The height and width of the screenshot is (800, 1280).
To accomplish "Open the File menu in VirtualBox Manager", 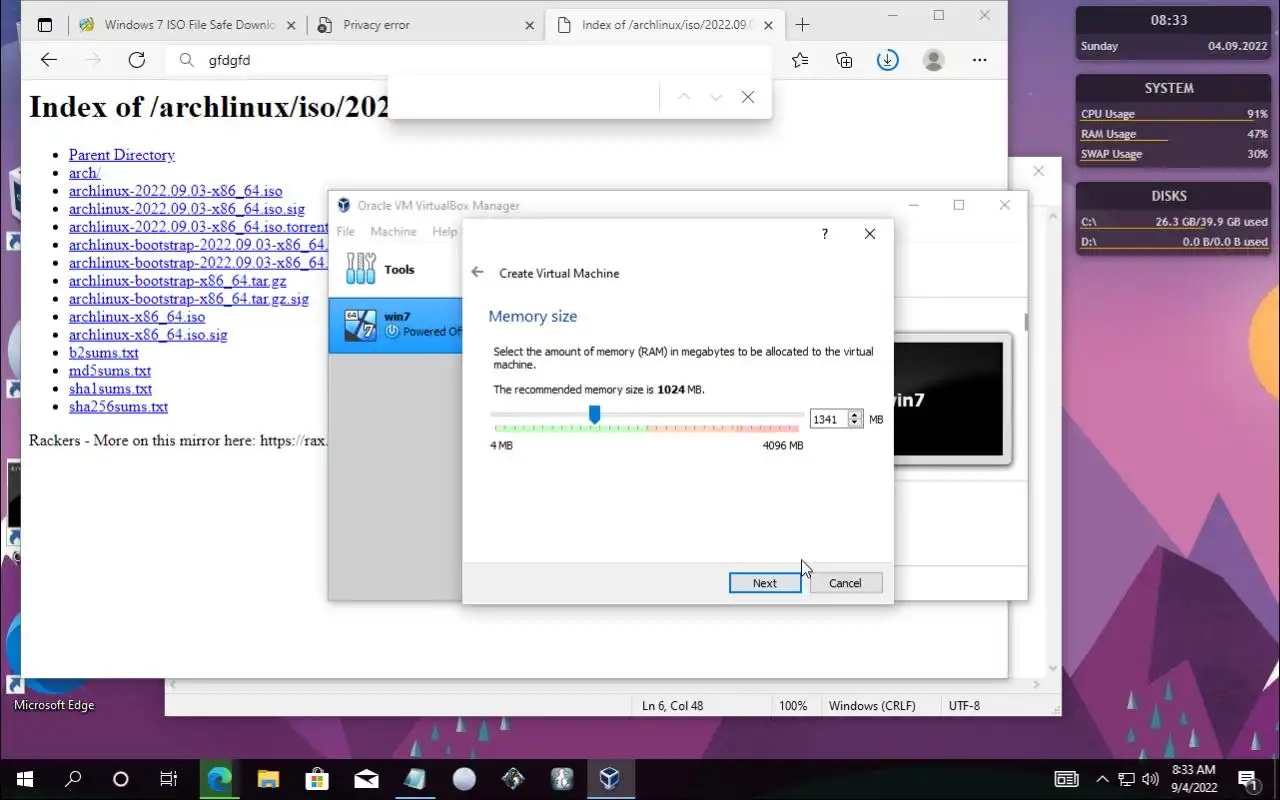I will (x=345, y=231).
